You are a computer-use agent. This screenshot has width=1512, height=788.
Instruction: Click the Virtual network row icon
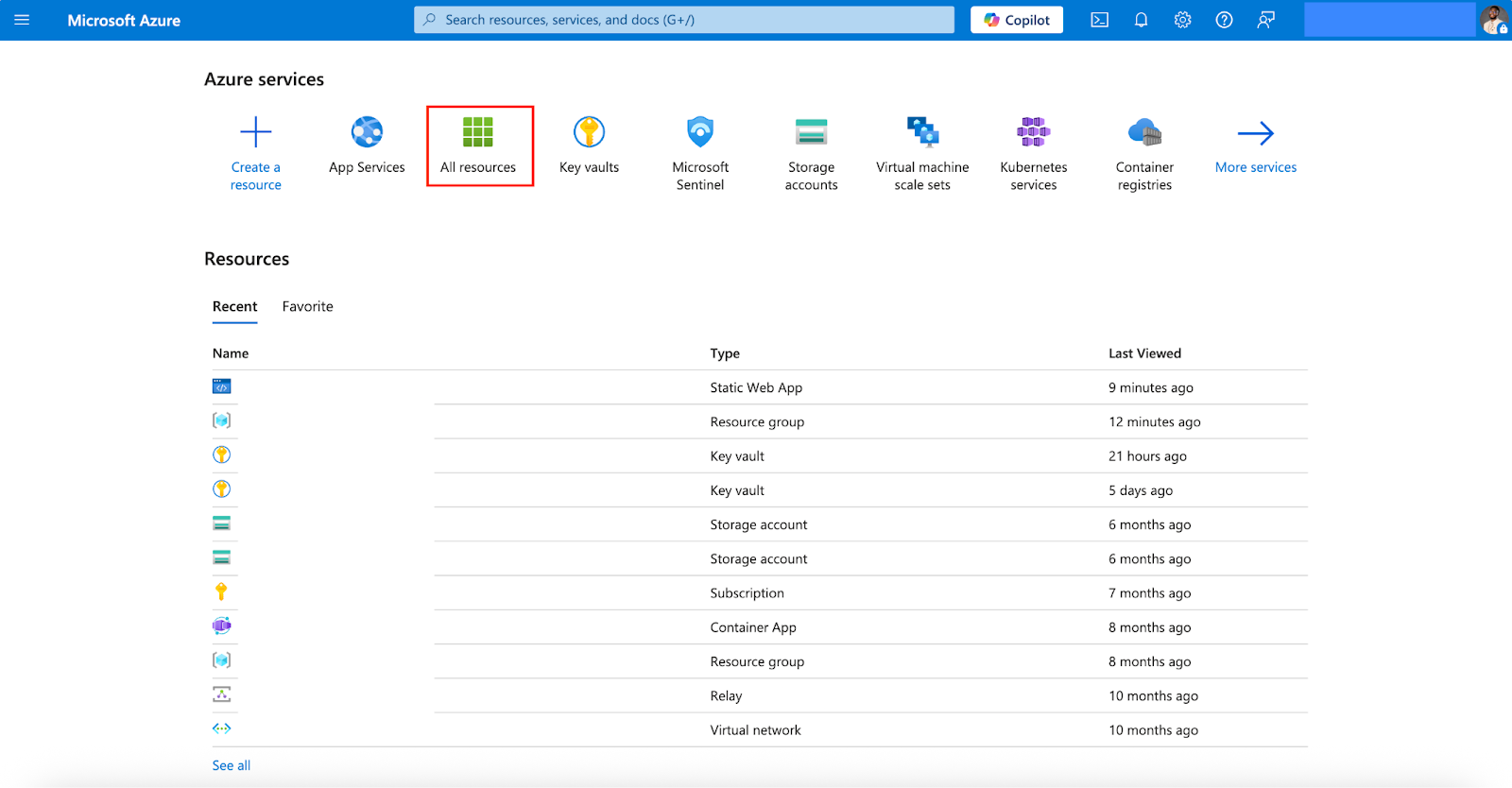pyautogui.click(x=222, y=728)
